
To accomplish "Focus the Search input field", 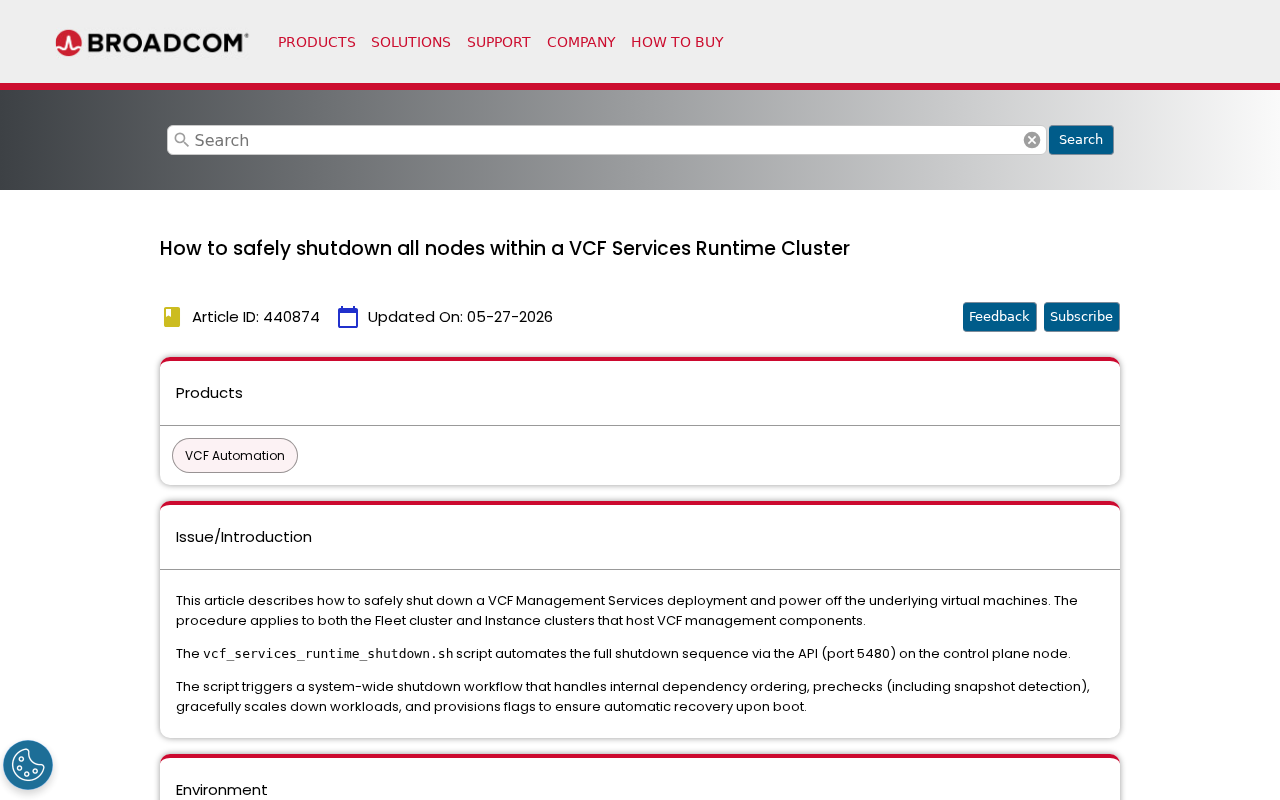I will click(x=607, y=140).
